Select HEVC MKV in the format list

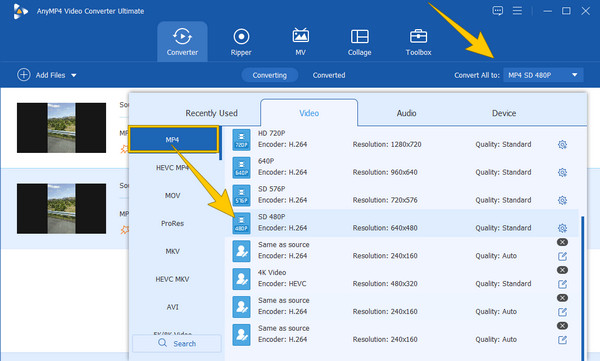[x=173, y=279]
